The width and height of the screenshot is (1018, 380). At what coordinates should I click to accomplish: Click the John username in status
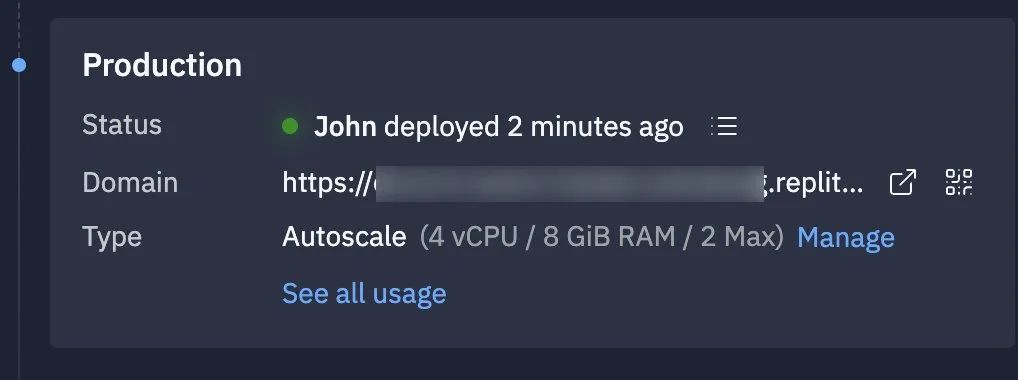pos(345,127)
